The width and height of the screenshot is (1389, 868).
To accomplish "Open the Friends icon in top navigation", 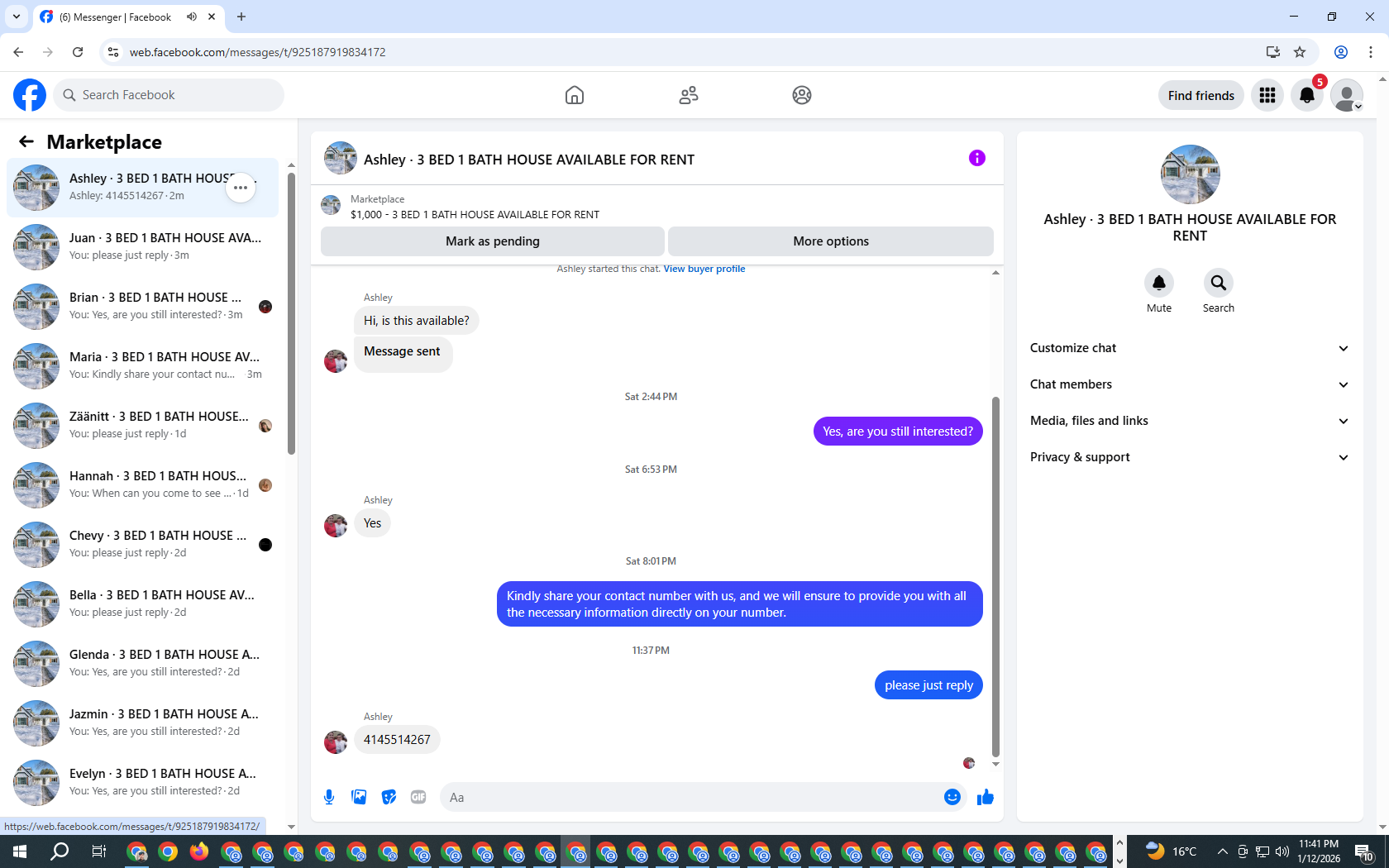I will (x=689, y=95).
